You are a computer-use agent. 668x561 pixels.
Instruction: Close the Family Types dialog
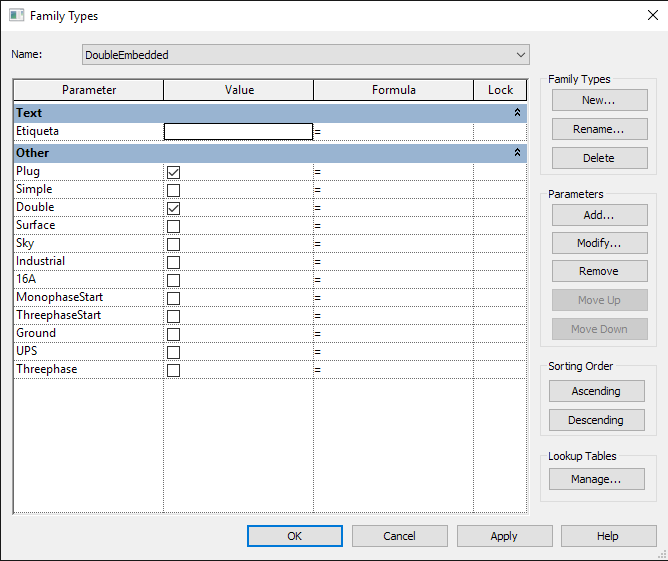pos(653,15)
